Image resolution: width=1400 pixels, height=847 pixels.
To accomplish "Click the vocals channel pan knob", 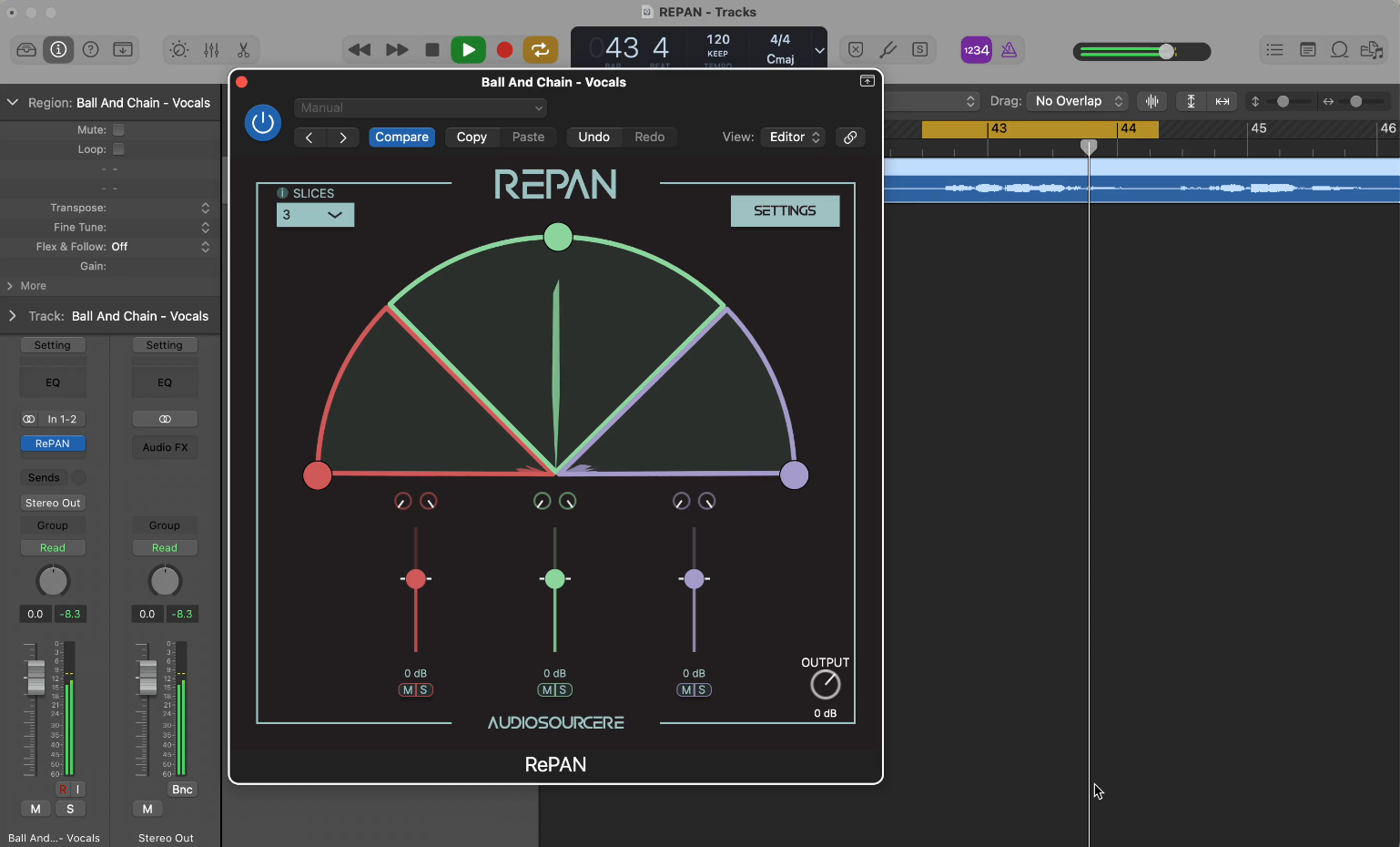I will tap(53, 581).
